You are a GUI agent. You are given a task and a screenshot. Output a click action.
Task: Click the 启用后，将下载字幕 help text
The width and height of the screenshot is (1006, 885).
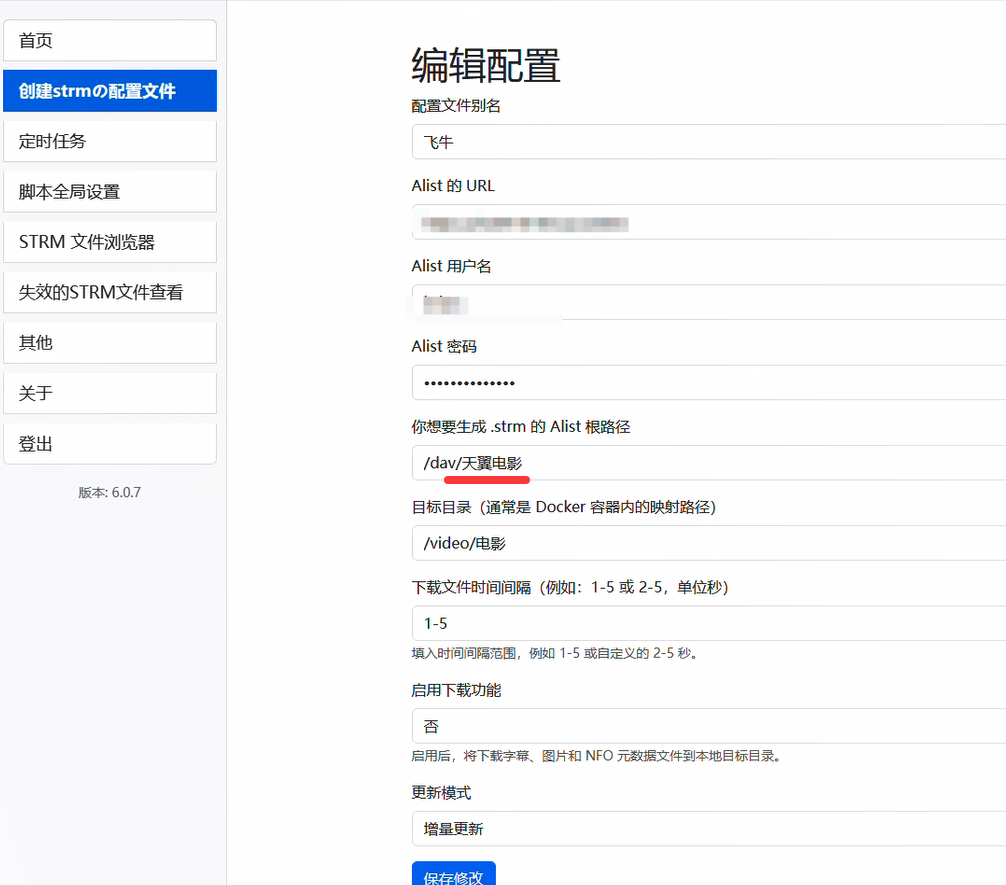coord(596,756)
